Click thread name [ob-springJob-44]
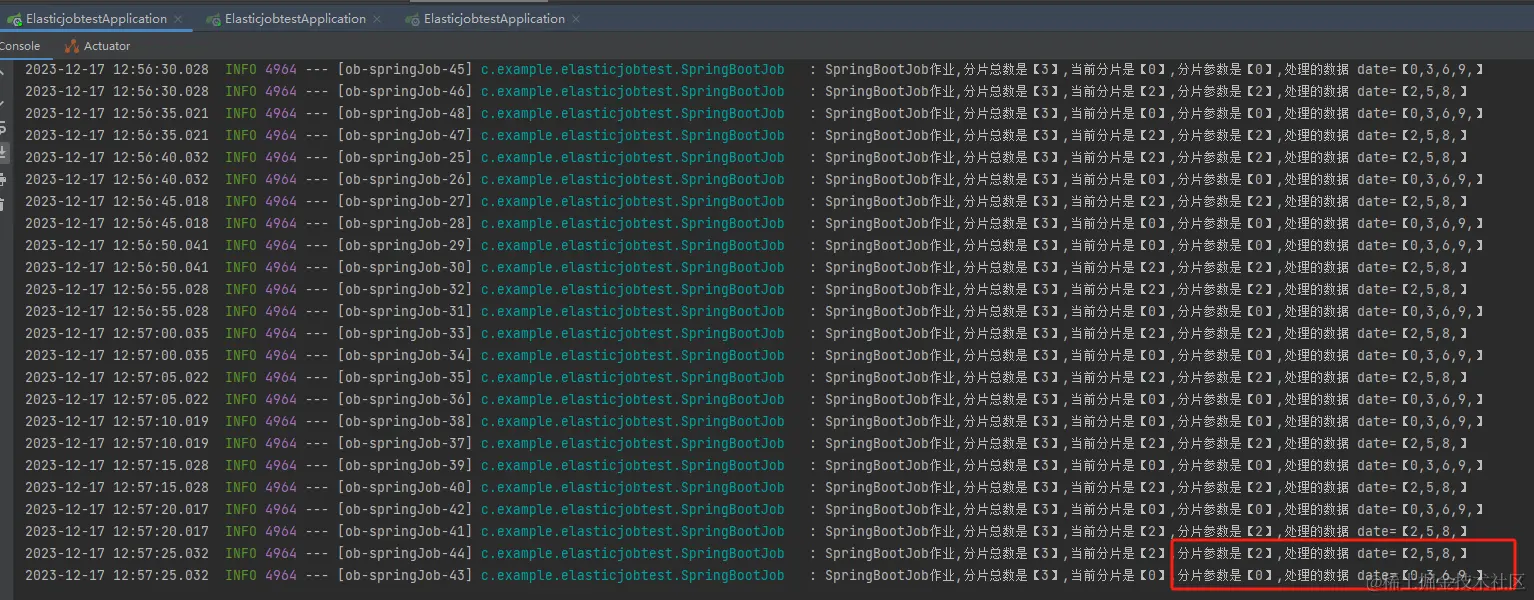1534x600 pixels. 405,553
